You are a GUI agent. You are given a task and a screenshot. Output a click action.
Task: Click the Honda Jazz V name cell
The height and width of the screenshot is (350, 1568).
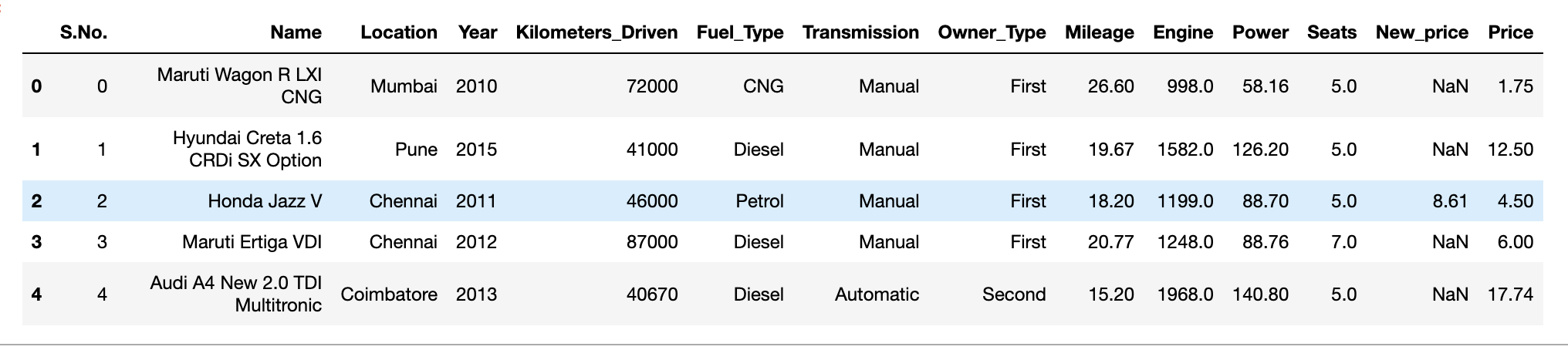click(x=265, y=201)
